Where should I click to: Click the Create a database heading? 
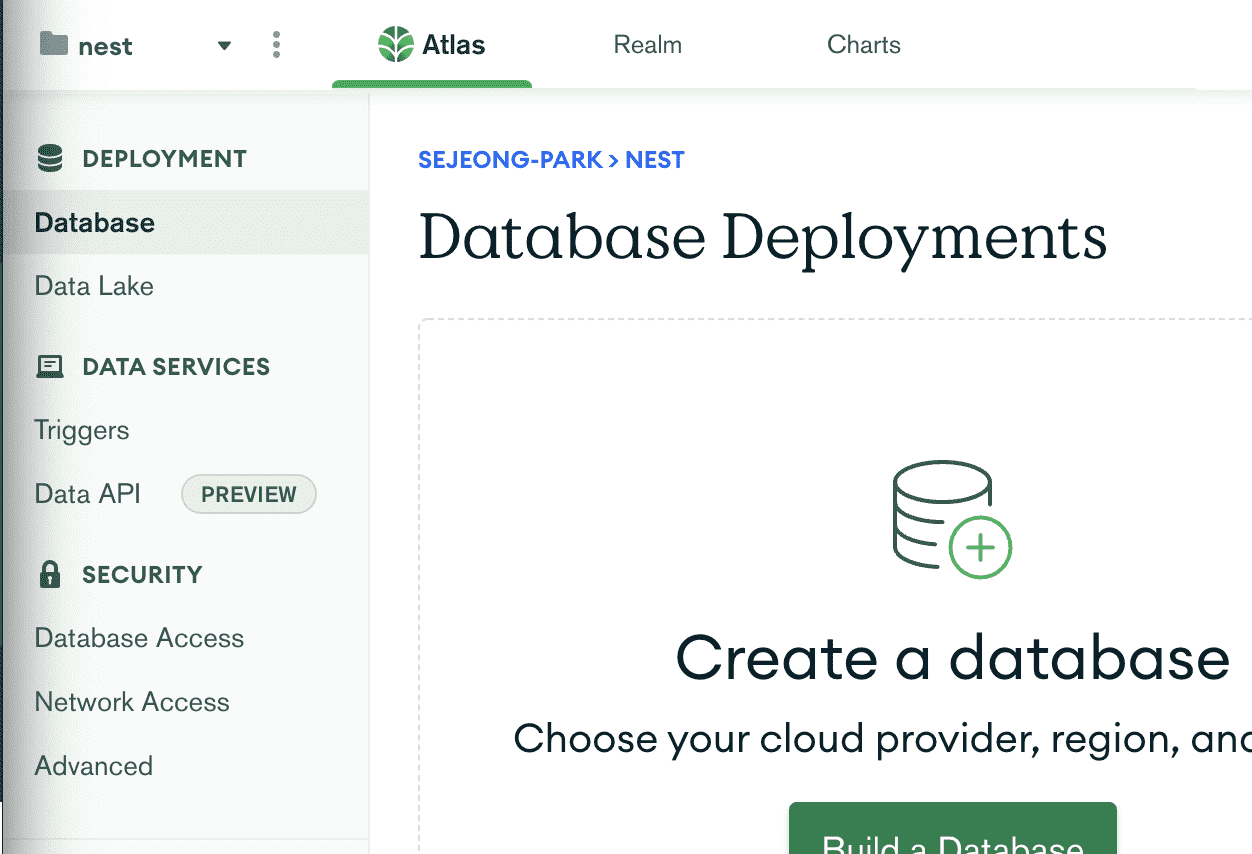point(952,658)
